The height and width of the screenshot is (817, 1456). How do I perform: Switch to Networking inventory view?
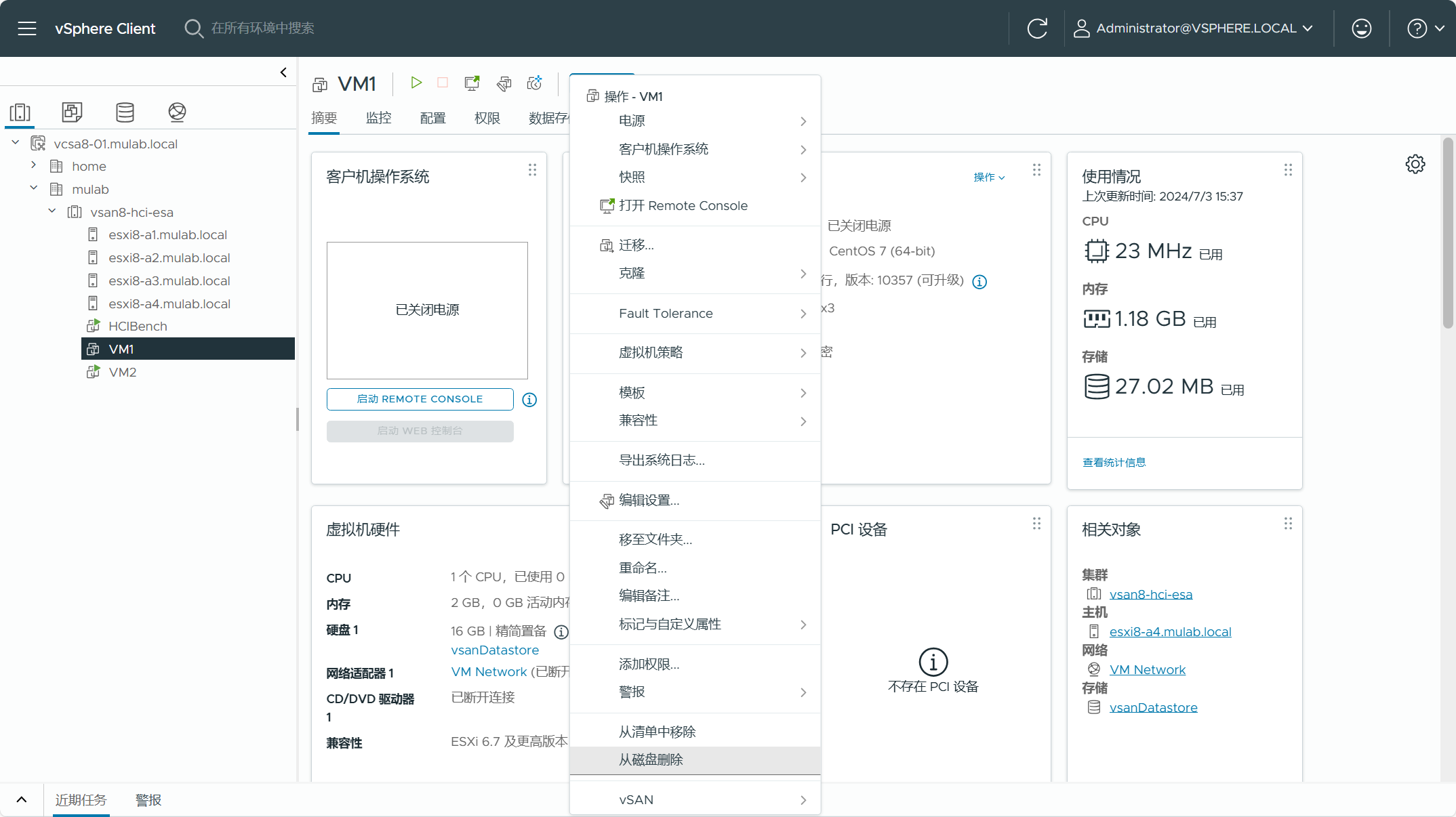pos(177,112)
